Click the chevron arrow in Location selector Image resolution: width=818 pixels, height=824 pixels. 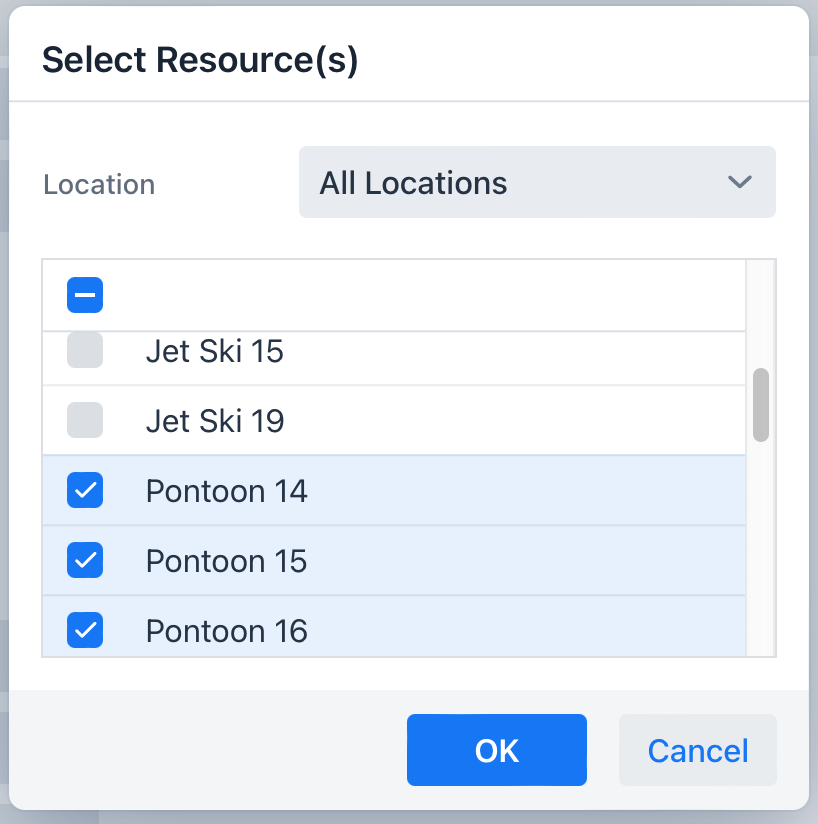point(740,182)
